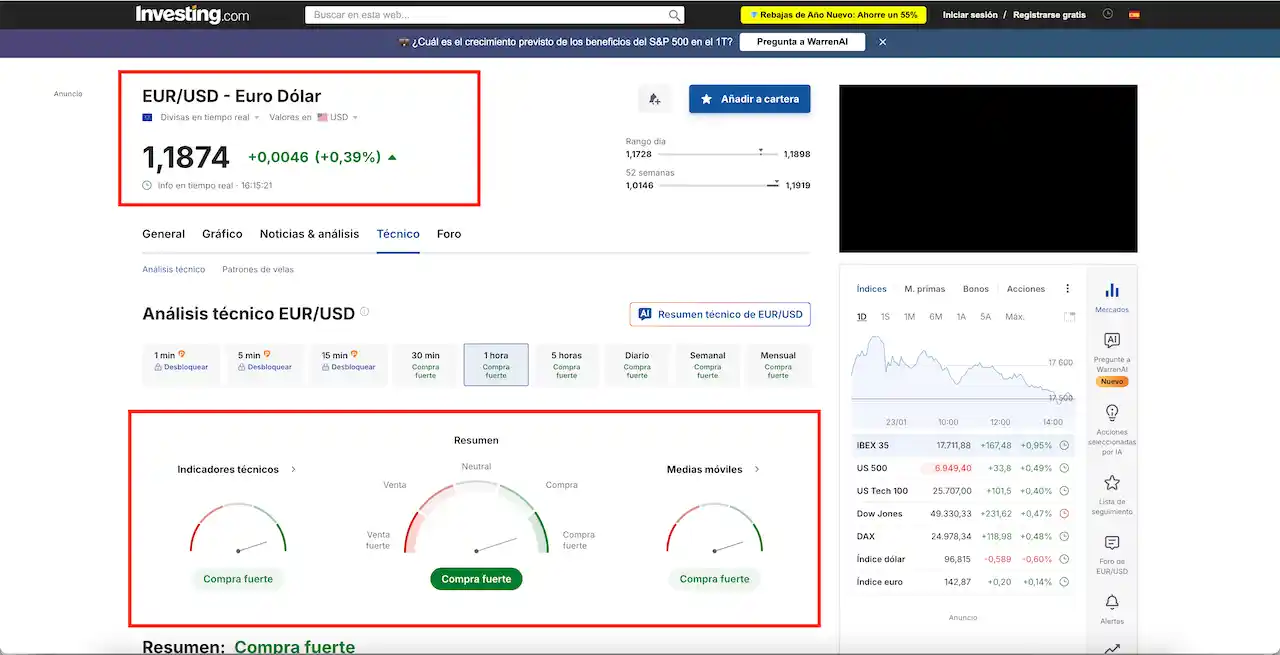Select the Diario timeframe

(x=637, y=365)
